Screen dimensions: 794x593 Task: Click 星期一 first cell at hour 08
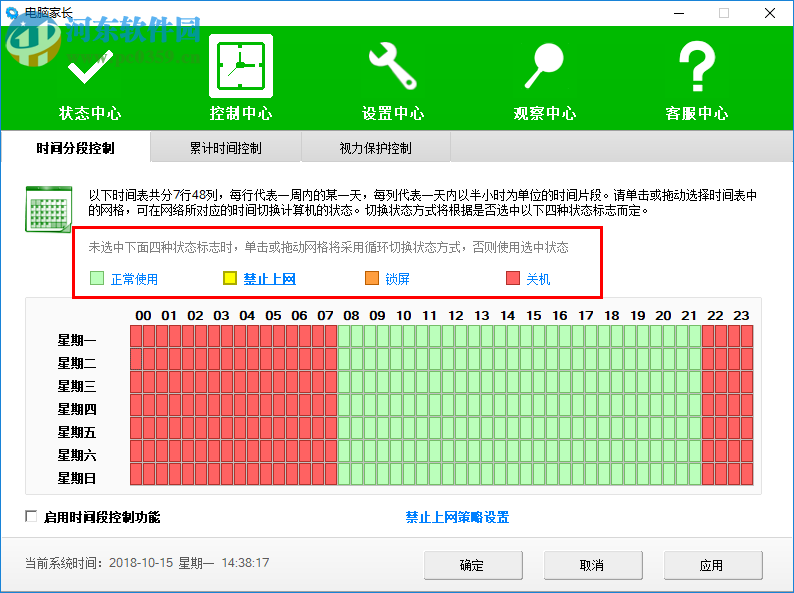[x=344, y=336]
